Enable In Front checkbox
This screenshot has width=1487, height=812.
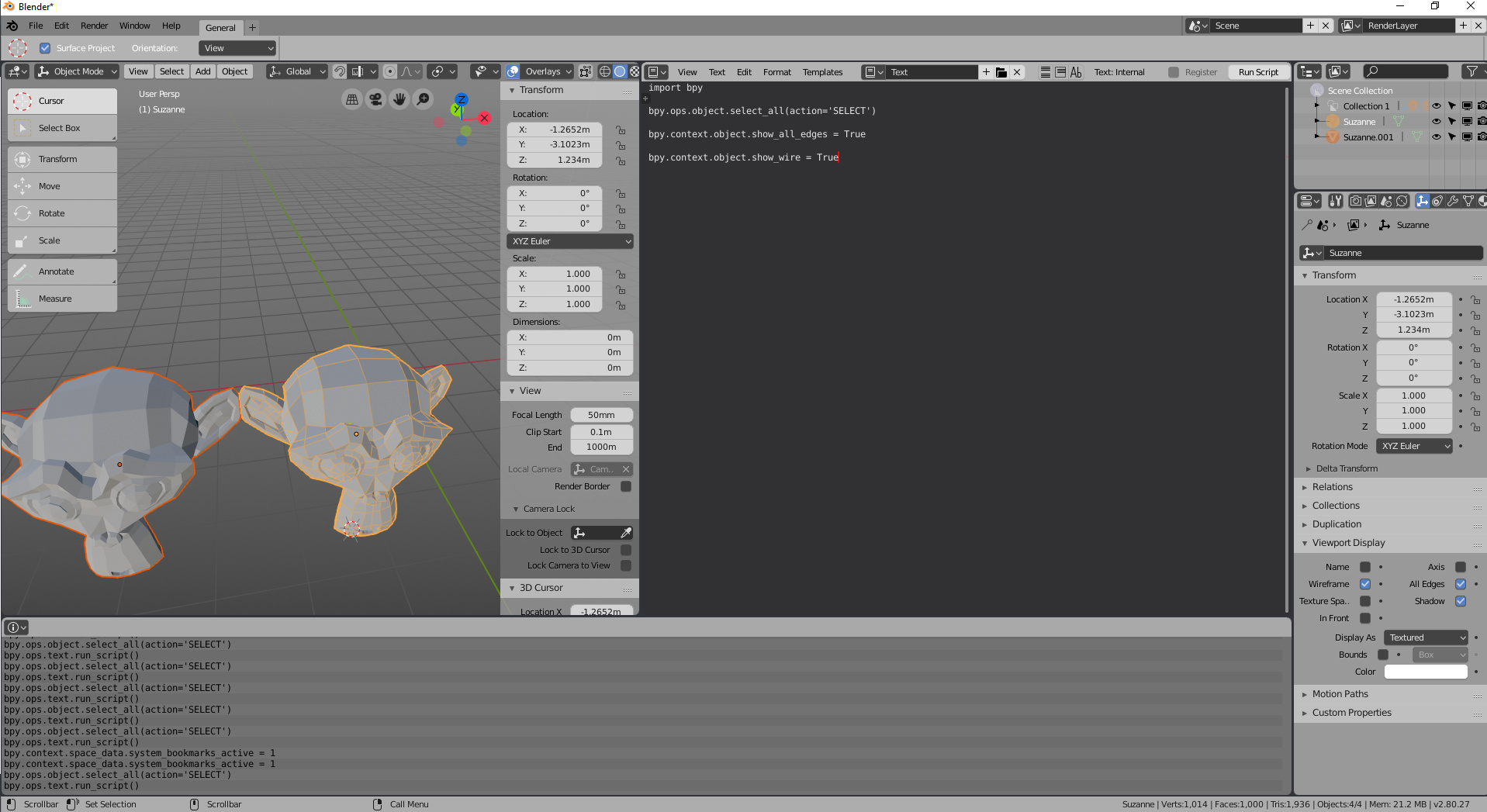[1365, 618]
